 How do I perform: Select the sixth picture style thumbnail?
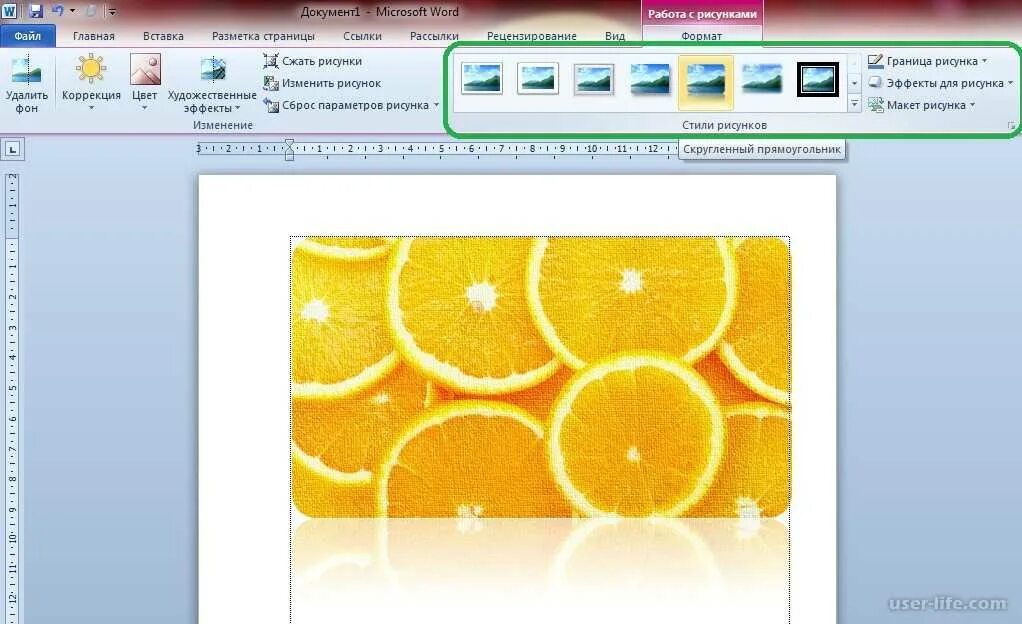click(x=762, y=80)
